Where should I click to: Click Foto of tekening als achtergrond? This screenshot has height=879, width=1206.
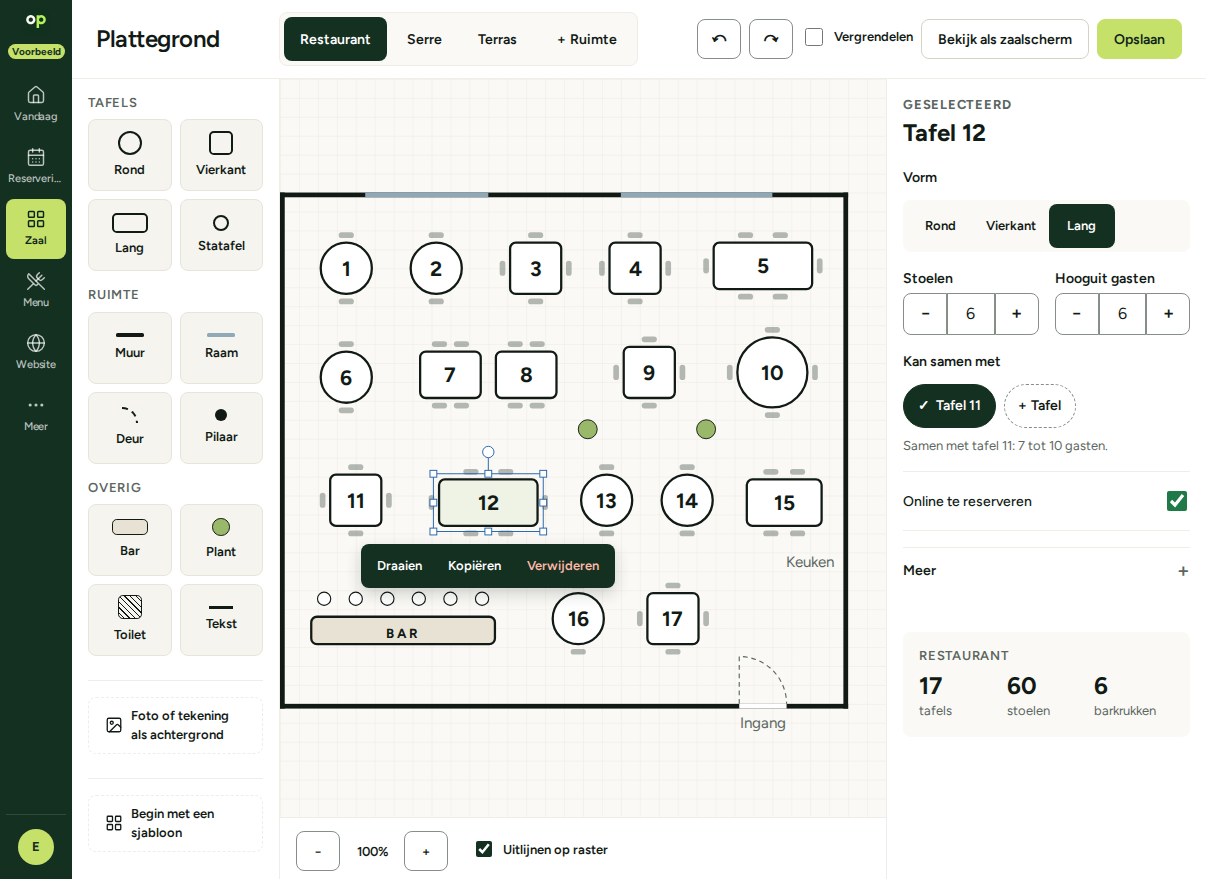pos(176,725)
